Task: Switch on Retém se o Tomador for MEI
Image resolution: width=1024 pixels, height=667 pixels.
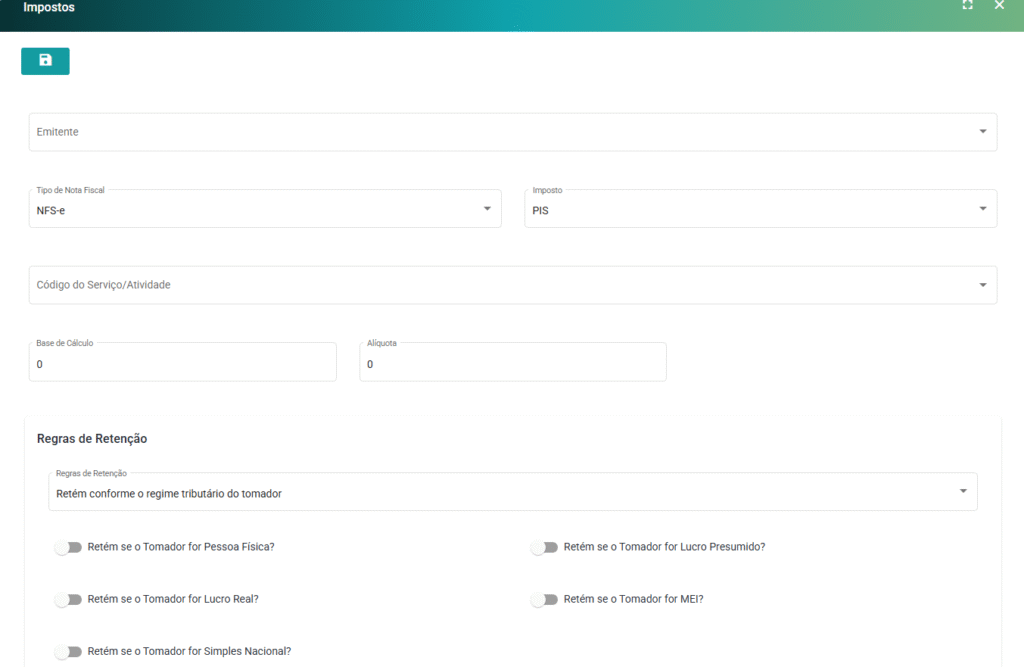Action: pos(544,599)
